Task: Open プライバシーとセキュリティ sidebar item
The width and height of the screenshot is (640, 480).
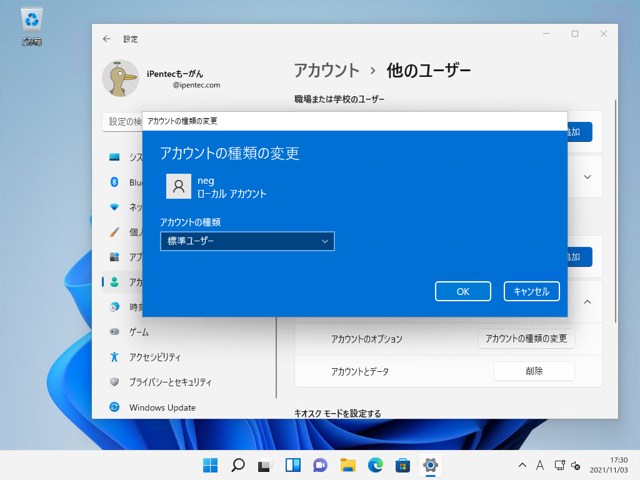Action: click(x=170, y=382)
